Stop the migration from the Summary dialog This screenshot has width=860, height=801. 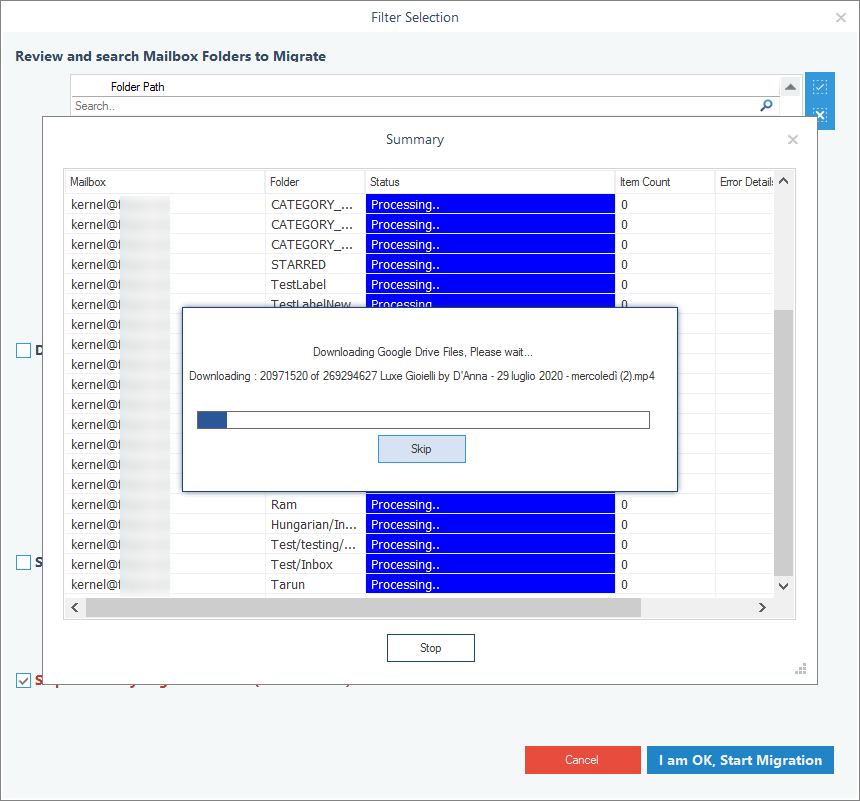[x=431, y=648]
